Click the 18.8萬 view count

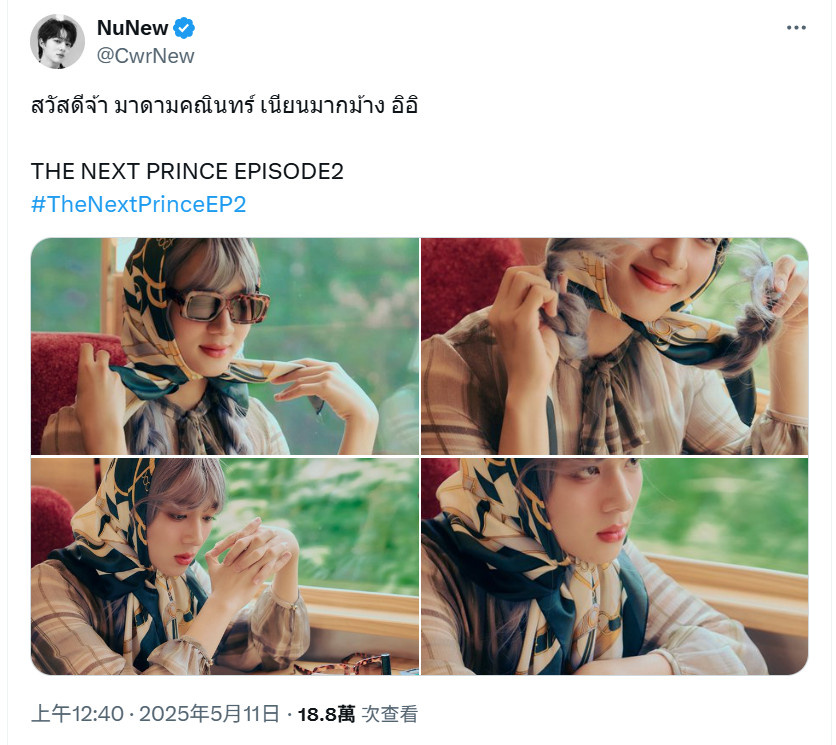pyautogui.click(x=326, y=714)
